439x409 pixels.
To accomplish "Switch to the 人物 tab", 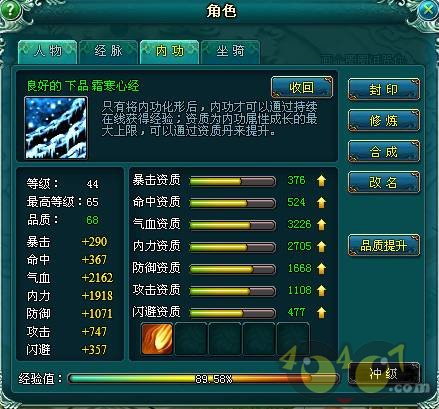I will (x=48, y=52).
